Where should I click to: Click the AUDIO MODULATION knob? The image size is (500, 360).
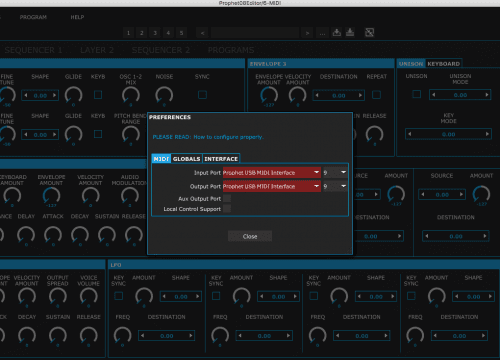[x=130, y=196]
